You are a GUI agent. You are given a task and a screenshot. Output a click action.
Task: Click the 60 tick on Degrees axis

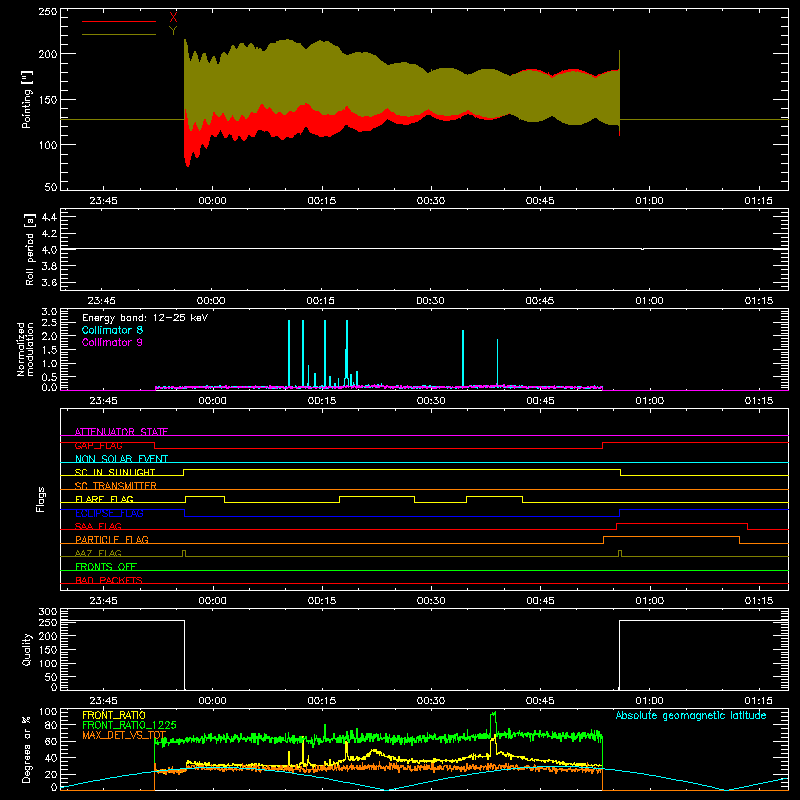coord(51,741)
